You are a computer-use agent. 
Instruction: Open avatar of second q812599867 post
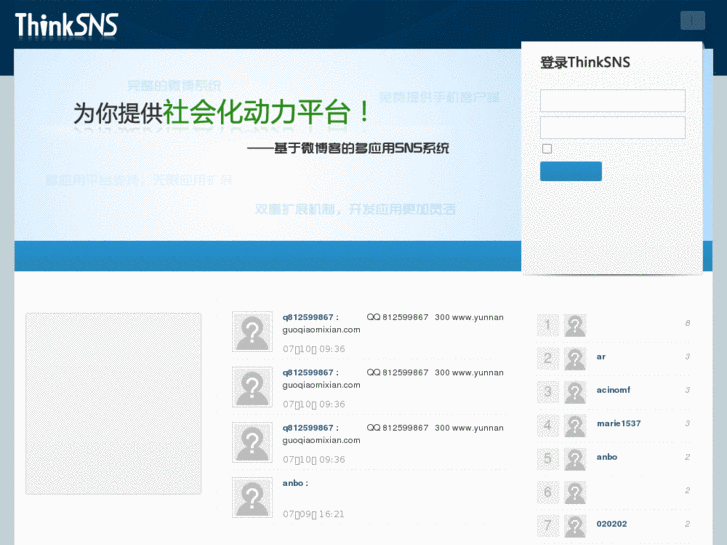coord(252,387)
